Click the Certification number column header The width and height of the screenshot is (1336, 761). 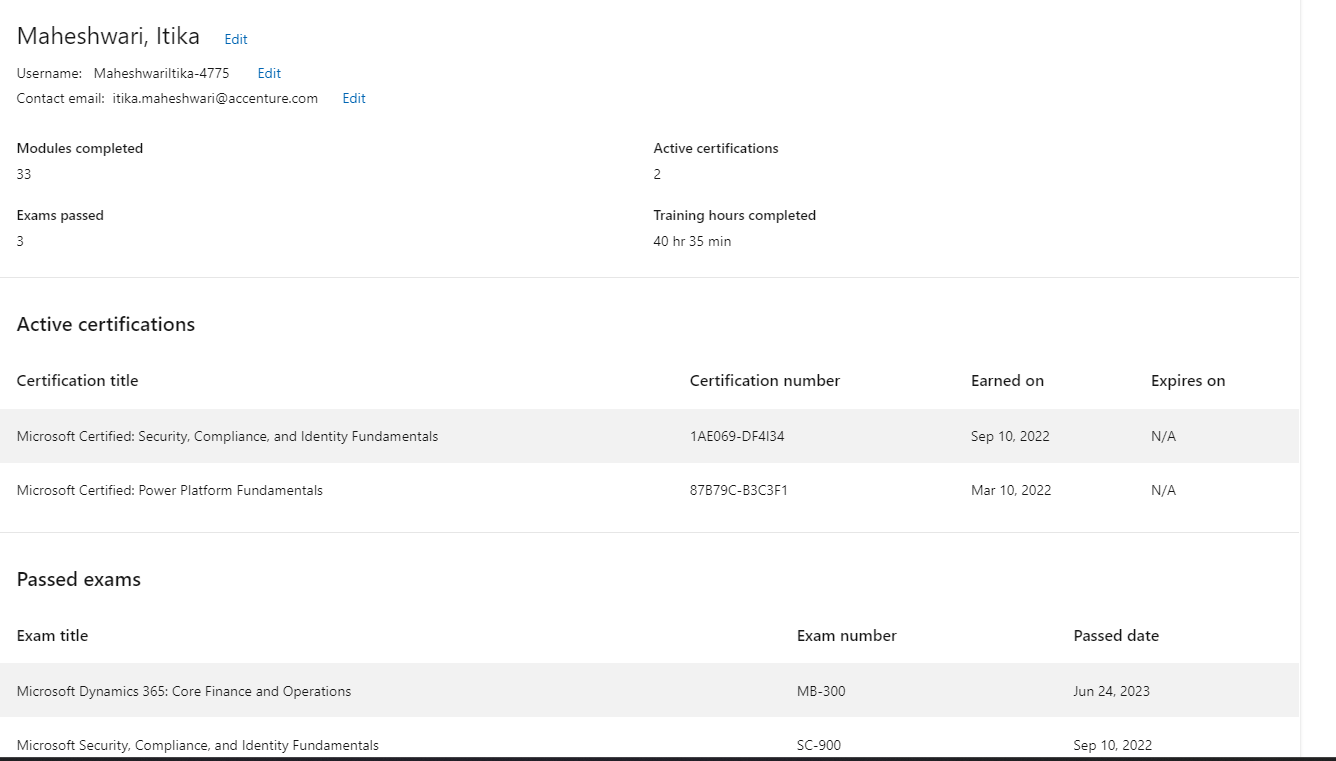click(765, 380)
